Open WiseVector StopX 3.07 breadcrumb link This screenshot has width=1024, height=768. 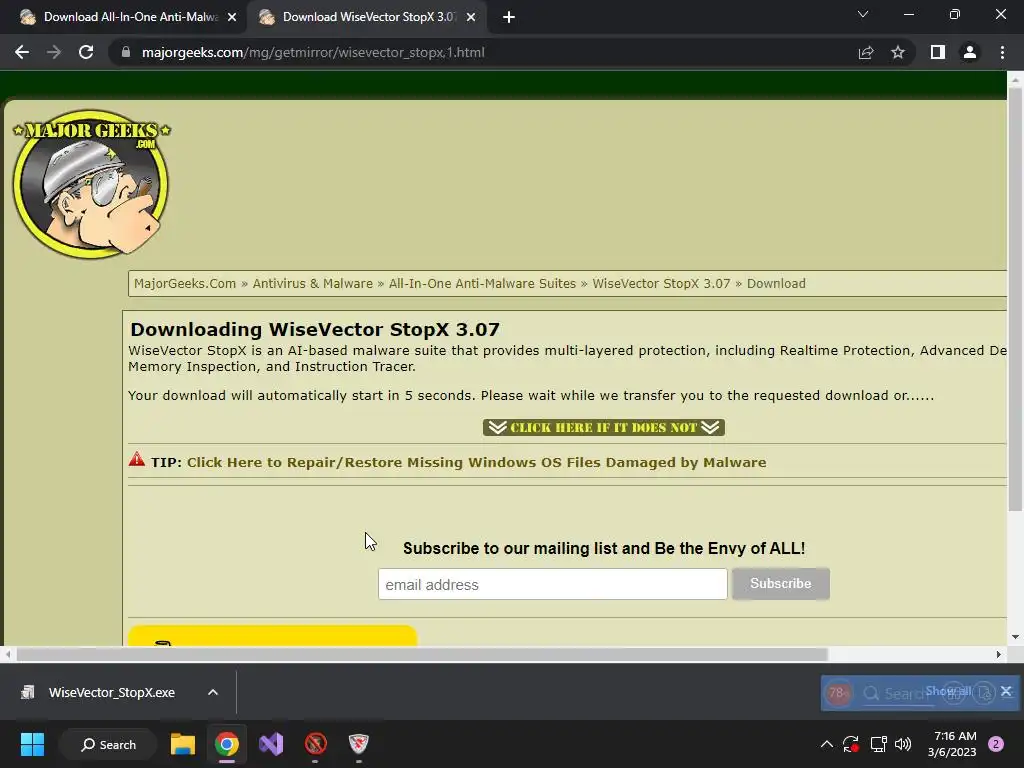[661, 283]
